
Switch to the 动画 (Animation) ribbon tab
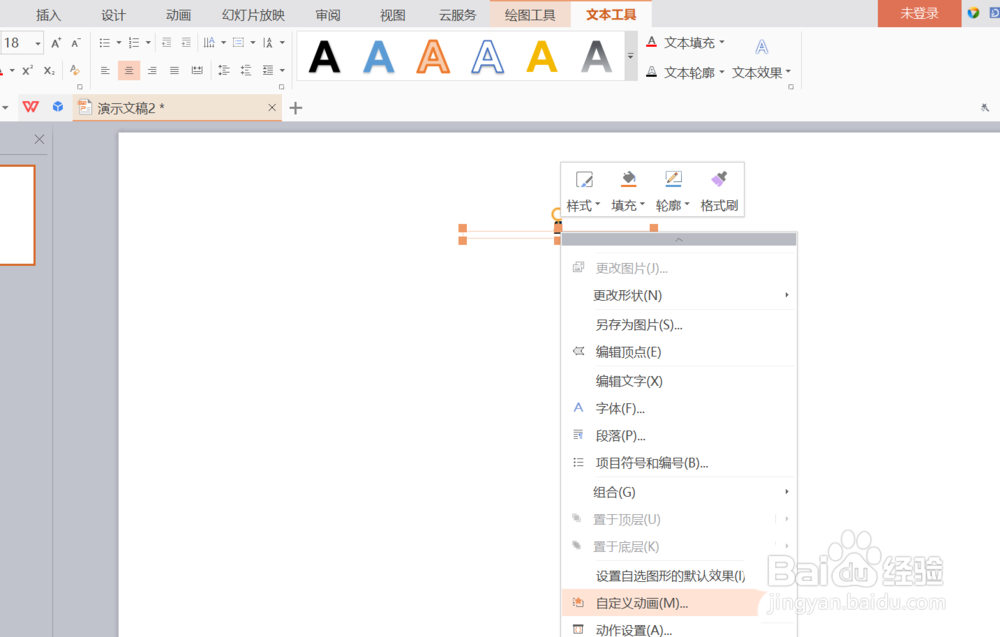tap(177, 14)
